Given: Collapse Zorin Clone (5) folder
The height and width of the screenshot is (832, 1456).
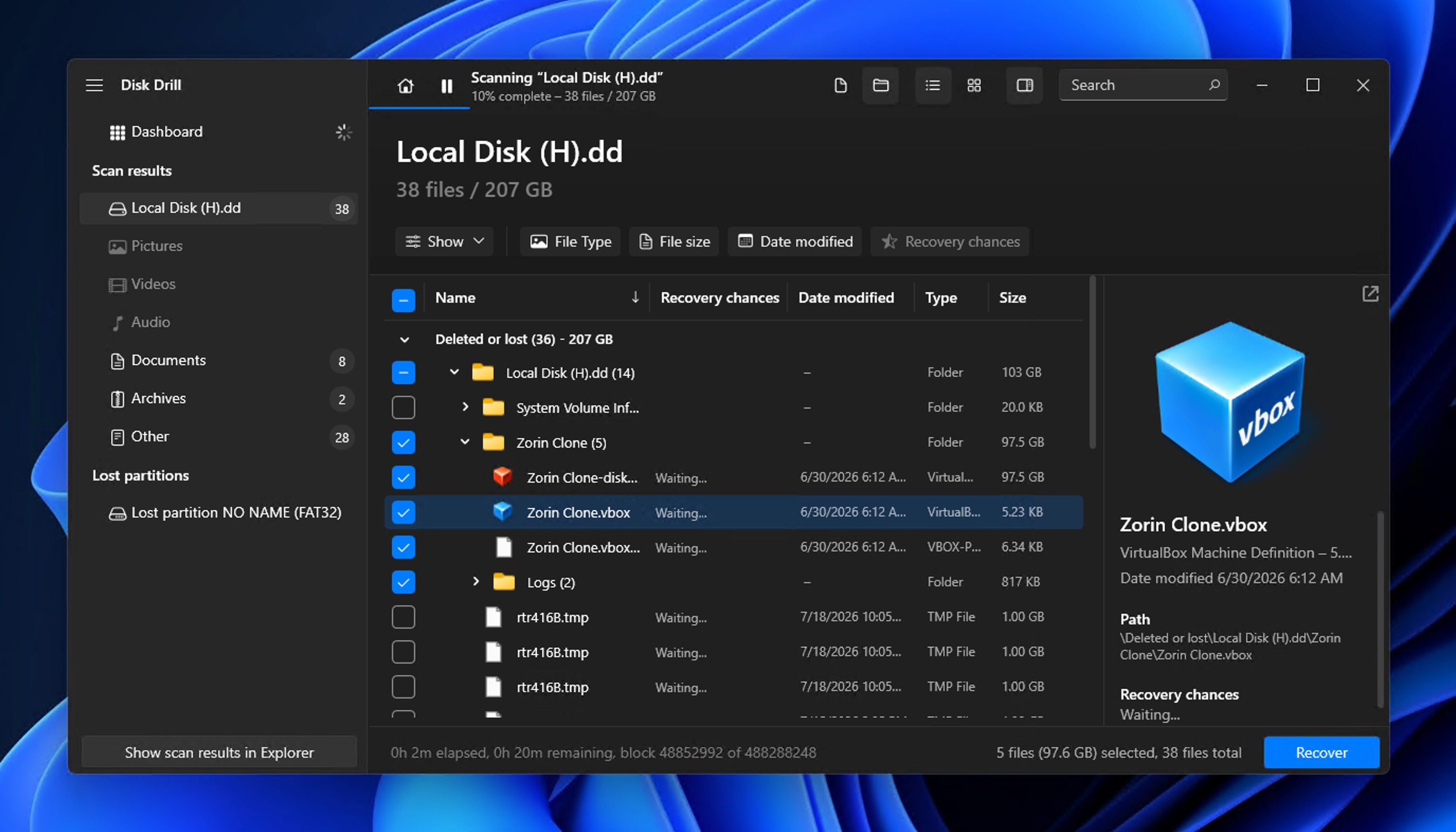Looking at the screenshot, I should (x=465, y=442).
